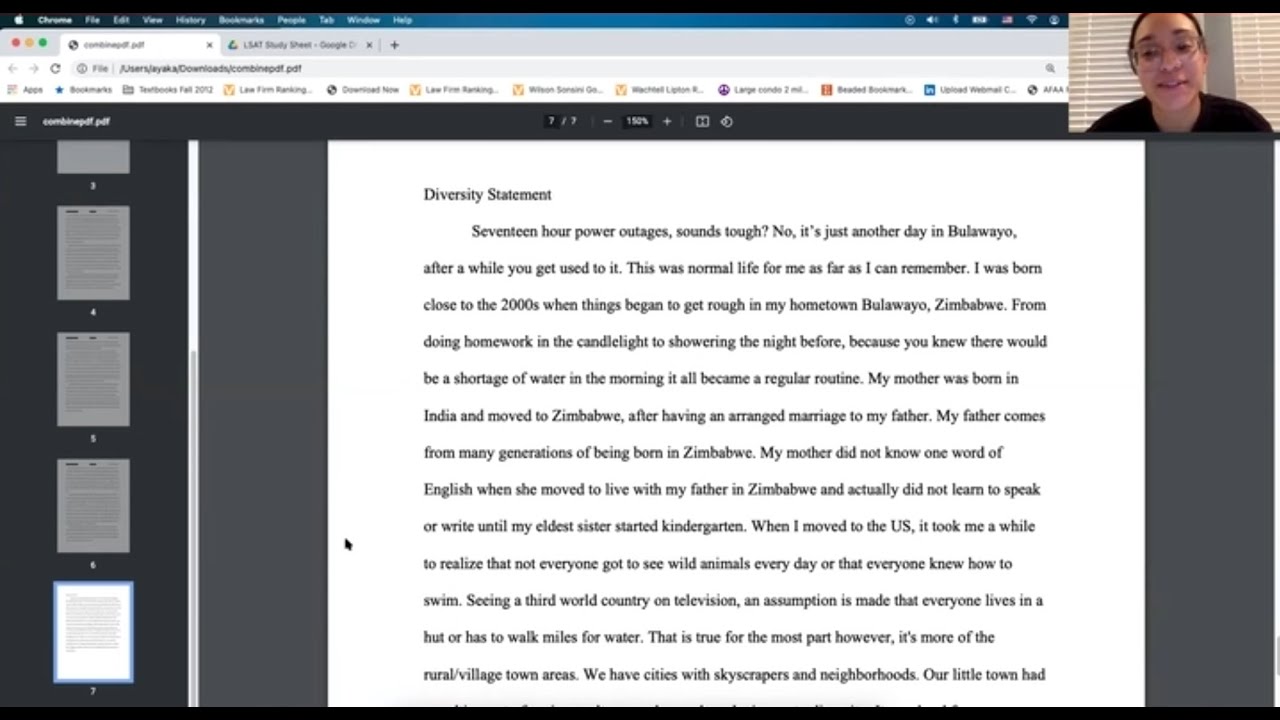Click the volume icon in menu bar
This screenshot has height=720, width=1280.
pyautogui.click(x=932, y=20)
